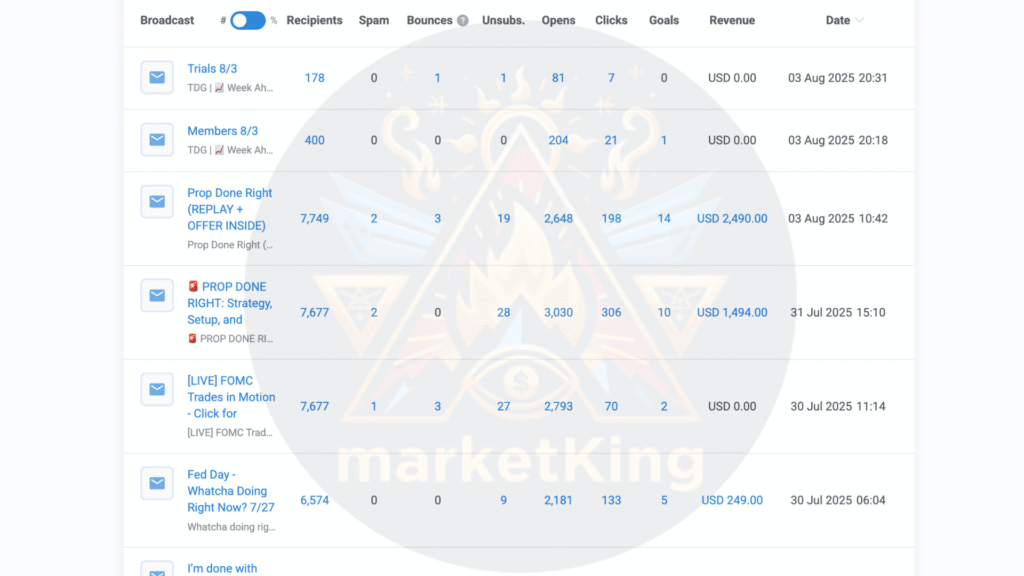View the 178 recipients of Trials 8/3

[x=314, y=78]
